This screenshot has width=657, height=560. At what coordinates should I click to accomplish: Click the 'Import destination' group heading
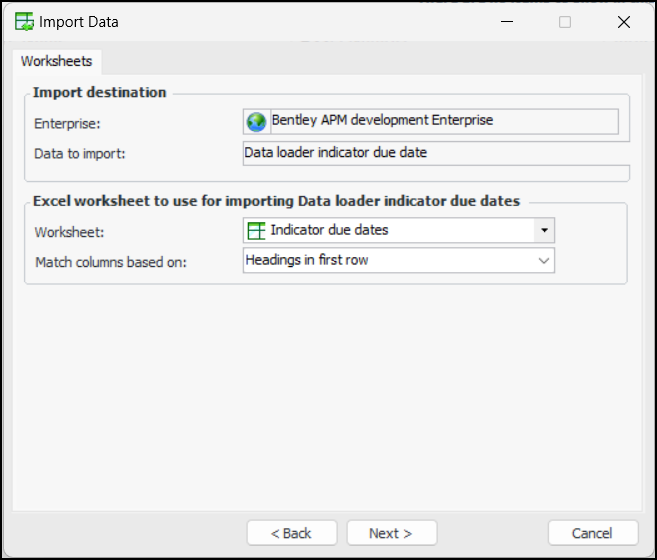100,92
